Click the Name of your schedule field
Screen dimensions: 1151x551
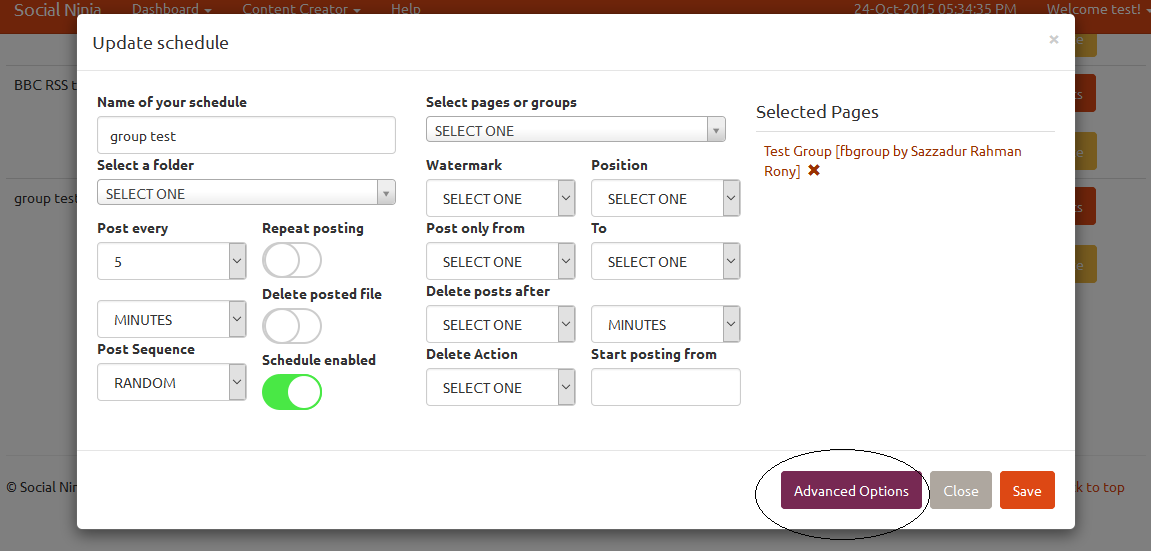pos(246,136)
